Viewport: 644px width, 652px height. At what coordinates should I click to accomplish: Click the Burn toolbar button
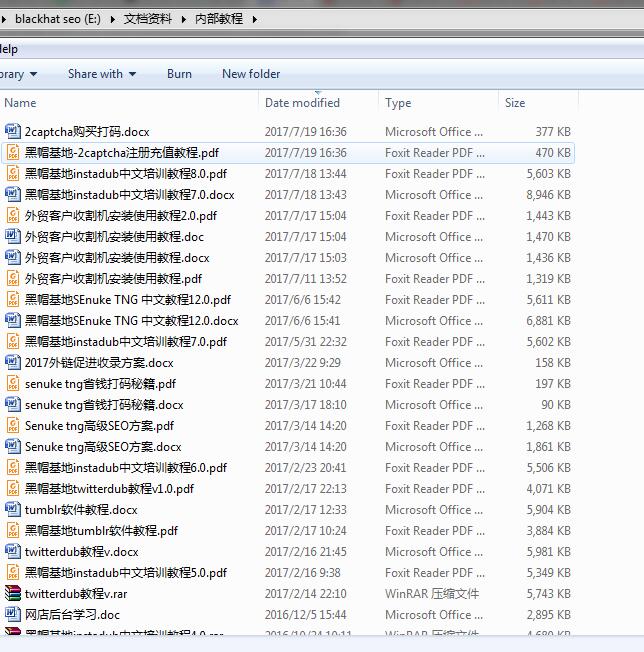coord(179,74)
